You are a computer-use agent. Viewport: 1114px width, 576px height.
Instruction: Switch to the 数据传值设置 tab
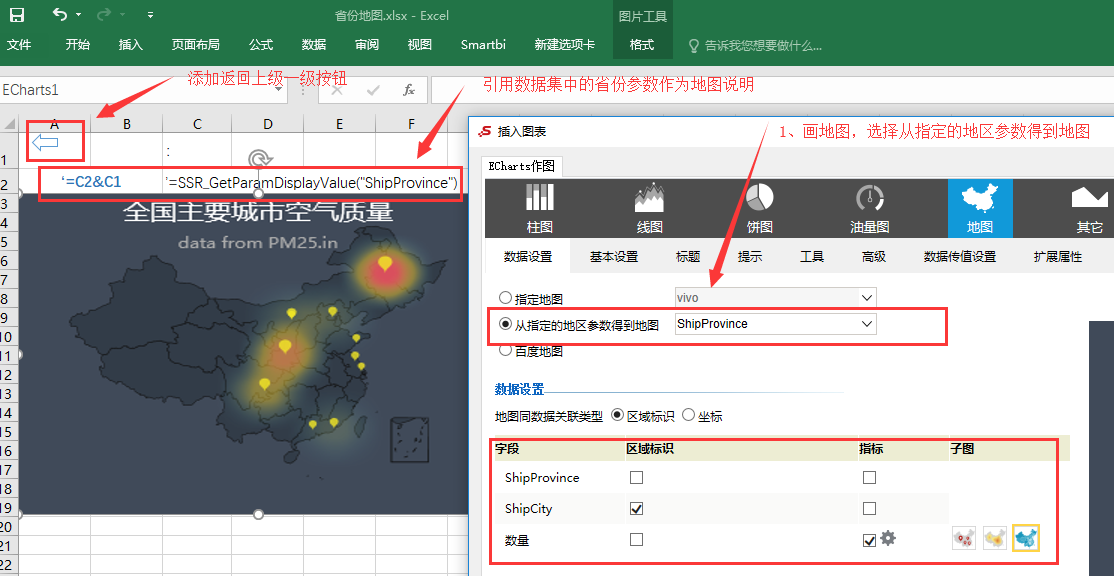960,256
